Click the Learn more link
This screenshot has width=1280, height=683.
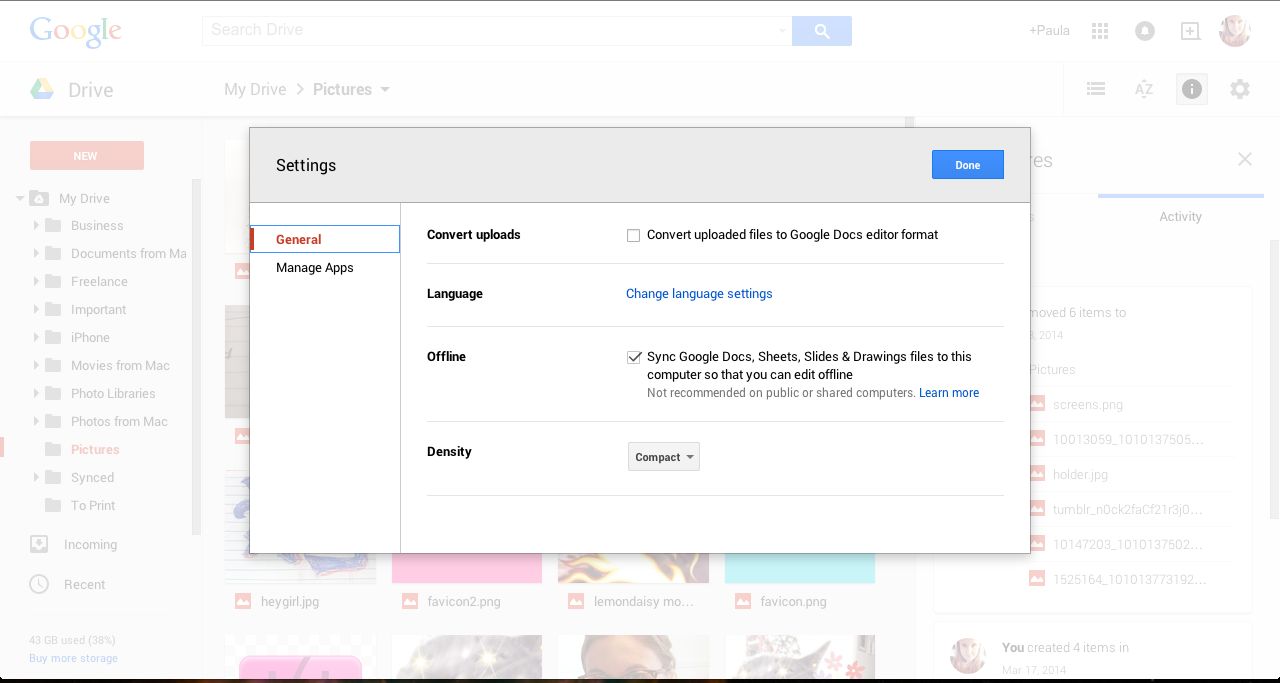pyautogui.click(x=949, y=393)
